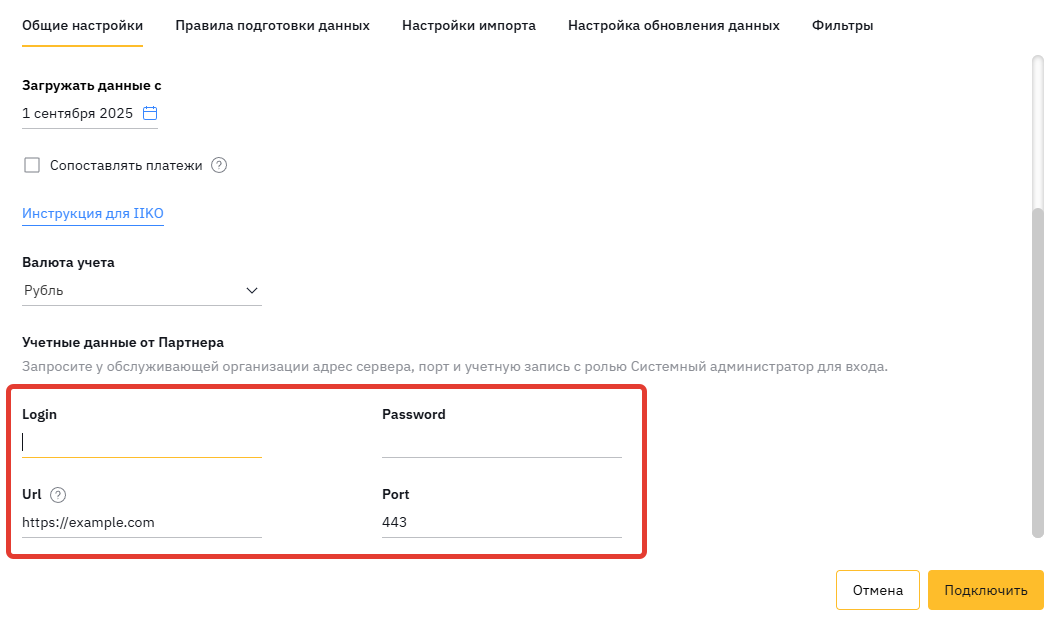Click the date field 1 сентября 2025
Screen dimensions: 1059x624
pos(78,114)
